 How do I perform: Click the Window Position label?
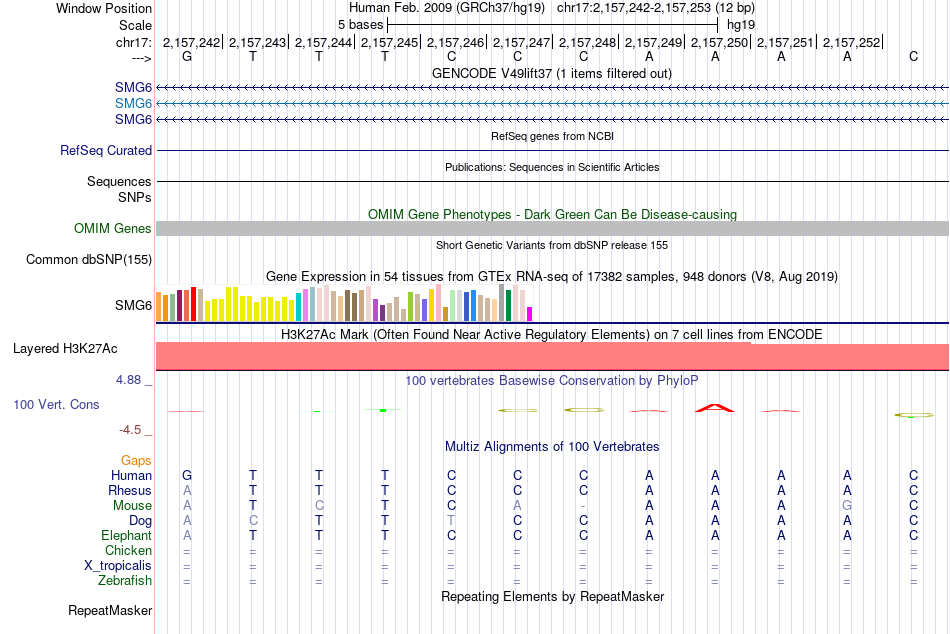point(104,8)
